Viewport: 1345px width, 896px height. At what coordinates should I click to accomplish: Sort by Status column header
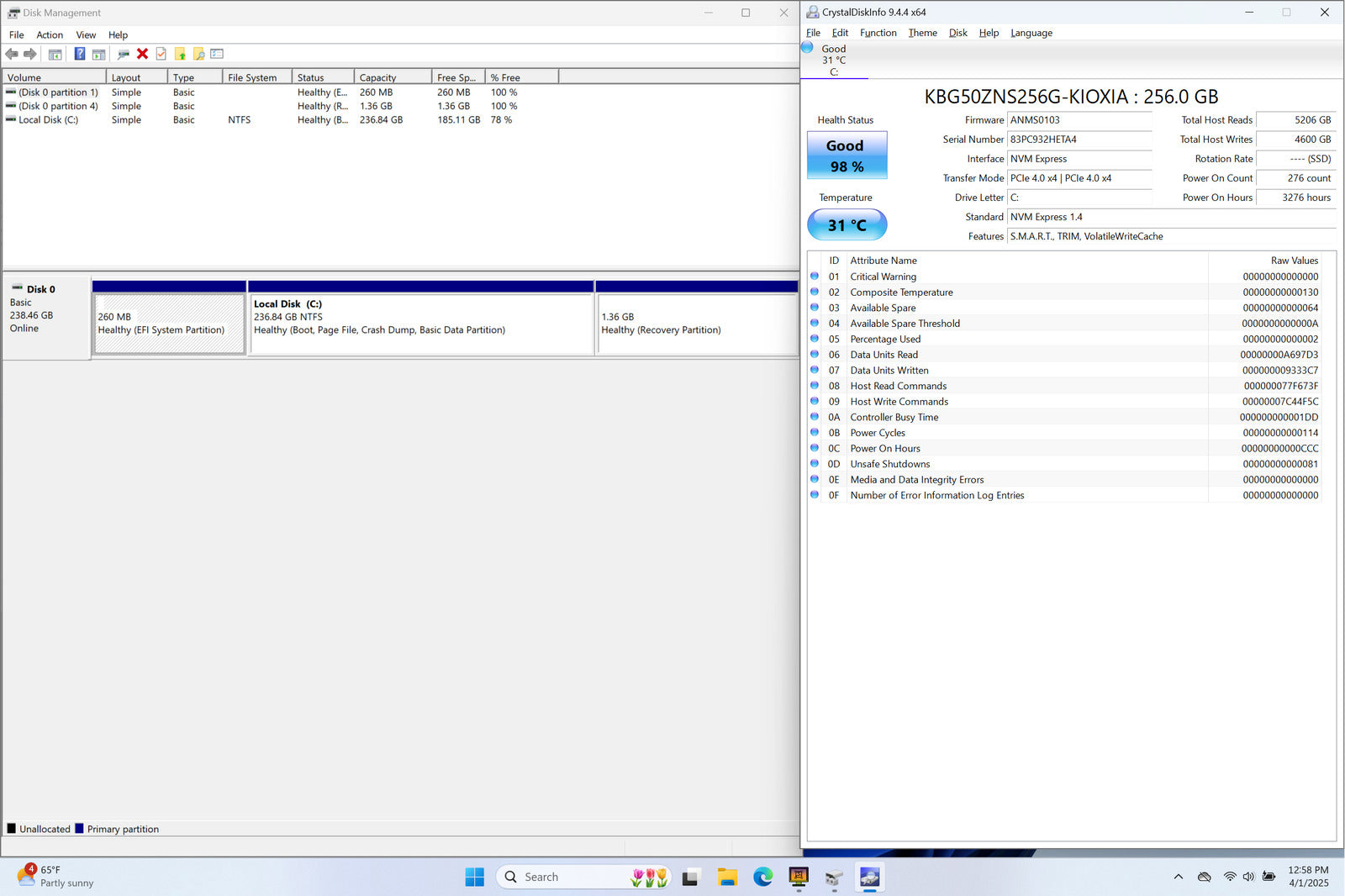click(x=323, y=77)
